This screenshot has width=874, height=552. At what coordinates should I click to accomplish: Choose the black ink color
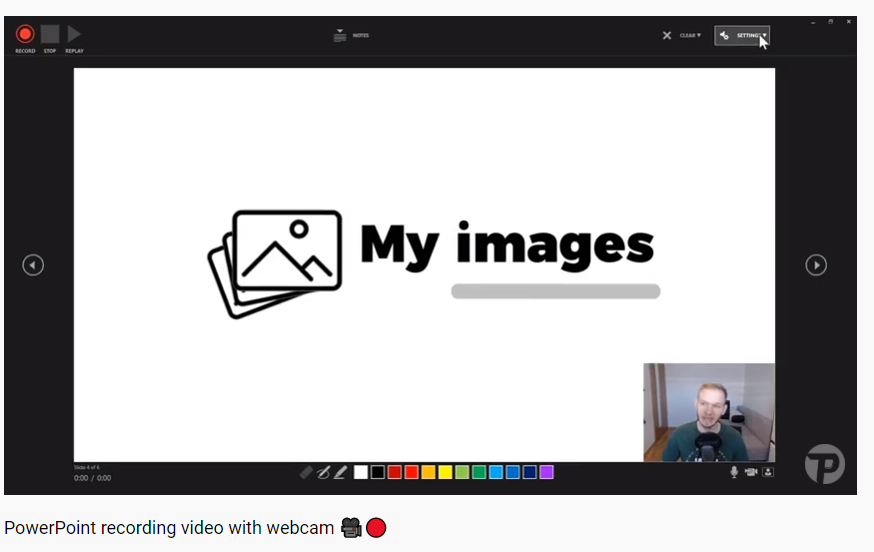point(377,472)
